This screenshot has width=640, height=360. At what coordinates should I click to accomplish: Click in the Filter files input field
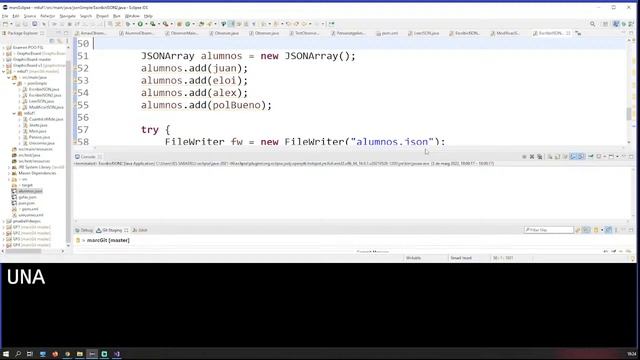pos(549,230)
